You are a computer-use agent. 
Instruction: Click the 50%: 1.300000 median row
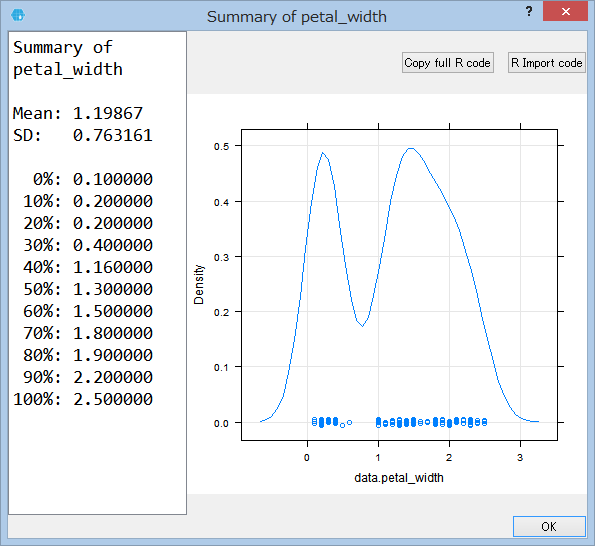point(88,290)
